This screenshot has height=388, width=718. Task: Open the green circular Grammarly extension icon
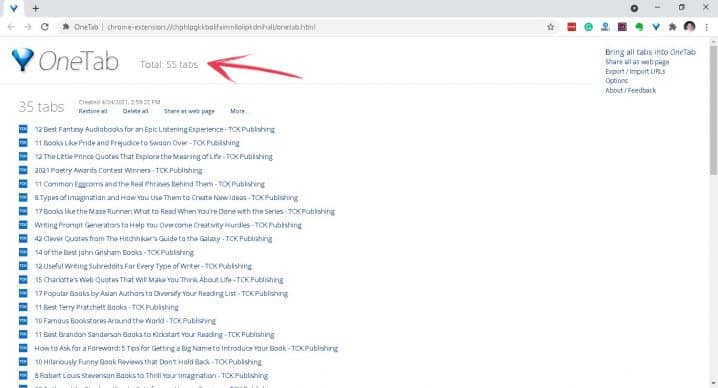[x=588, y=27]
